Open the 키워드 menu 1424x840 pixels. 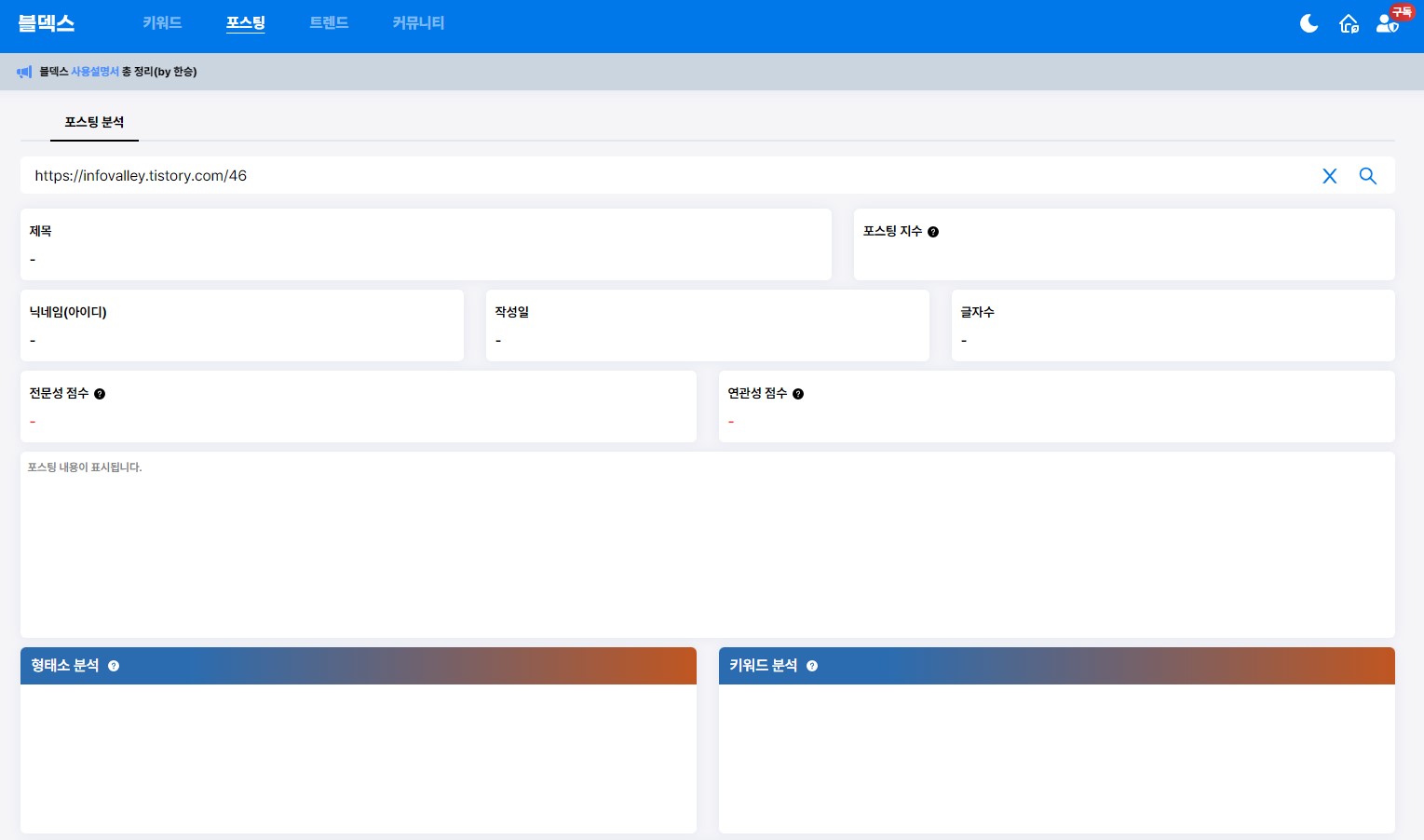162,22
